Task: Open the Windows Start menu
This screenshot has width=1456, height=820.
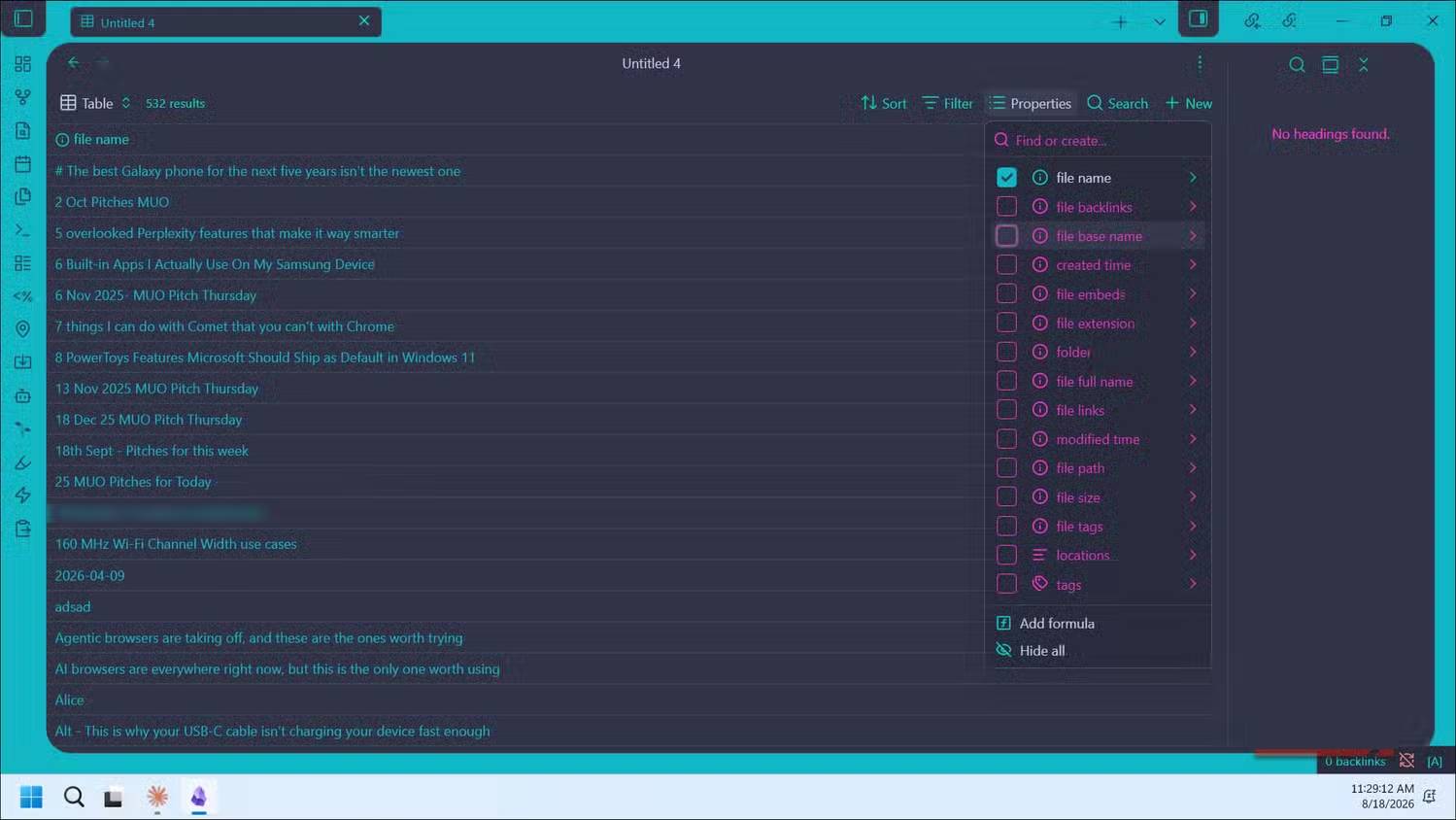Action: tap(31, 797)
